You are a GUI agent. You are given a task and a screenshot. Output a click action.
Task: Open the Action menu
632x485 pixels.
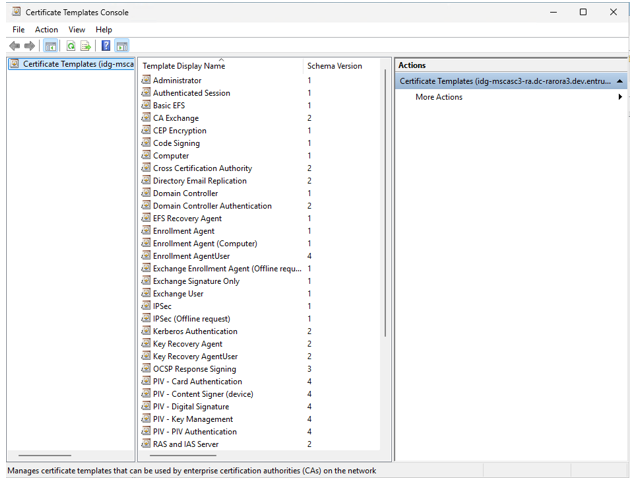pyautogui.click(x=47, y=30)
